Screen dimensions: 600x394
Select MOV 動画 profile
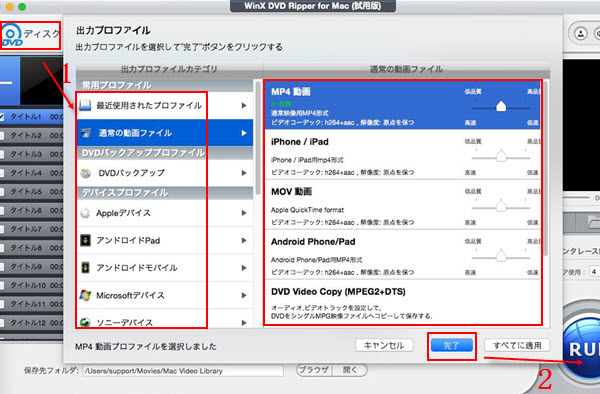pos(403,204)
